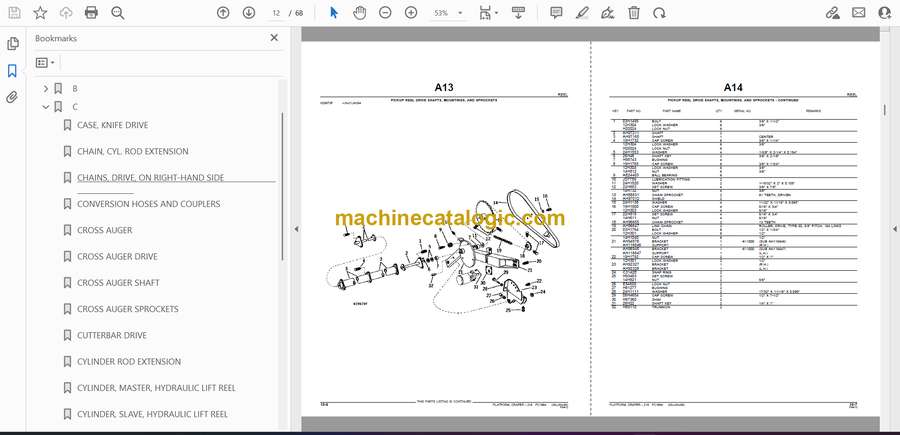
Task: Open the page thumbnails panel
Action: pos(13,44)
